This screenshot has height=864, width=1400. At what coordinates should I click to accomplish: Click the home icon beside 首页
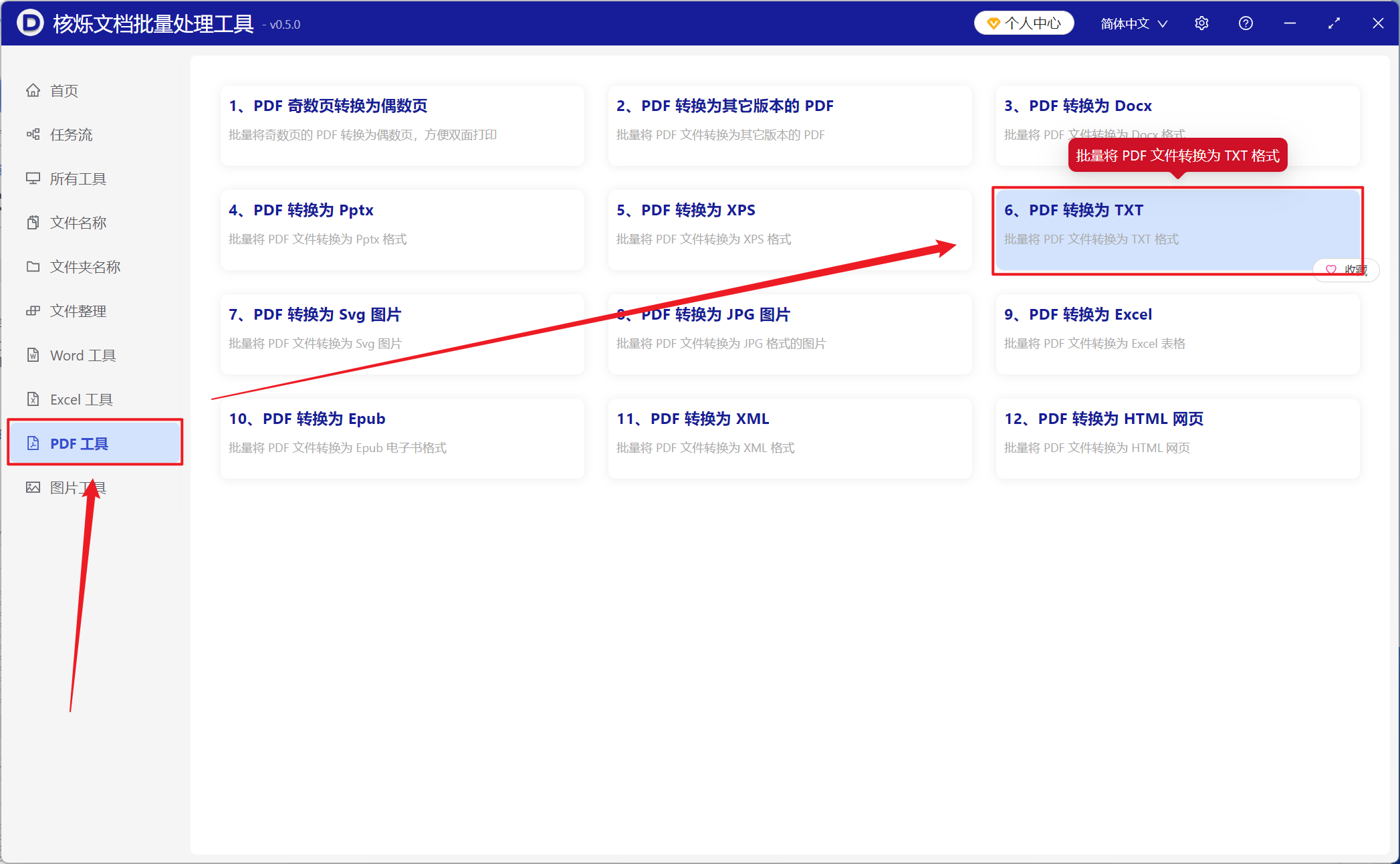tap(33, 90)
